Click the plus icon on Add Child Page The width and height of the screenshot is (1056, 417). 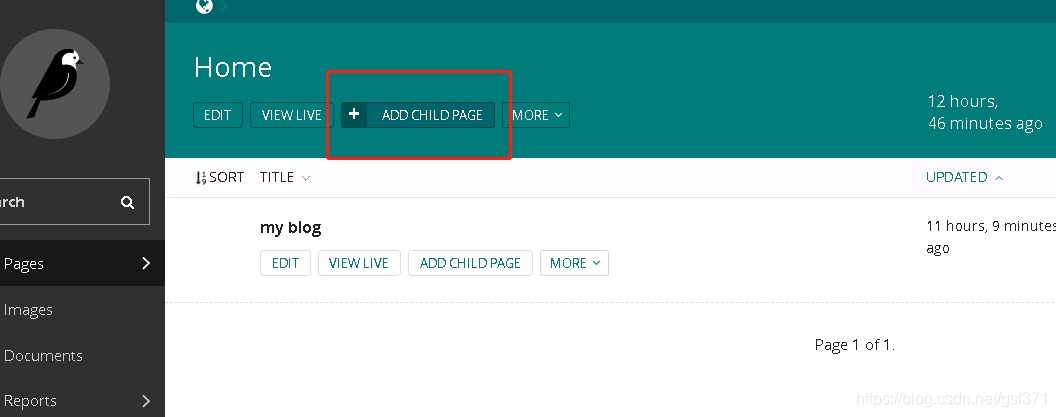354,115
